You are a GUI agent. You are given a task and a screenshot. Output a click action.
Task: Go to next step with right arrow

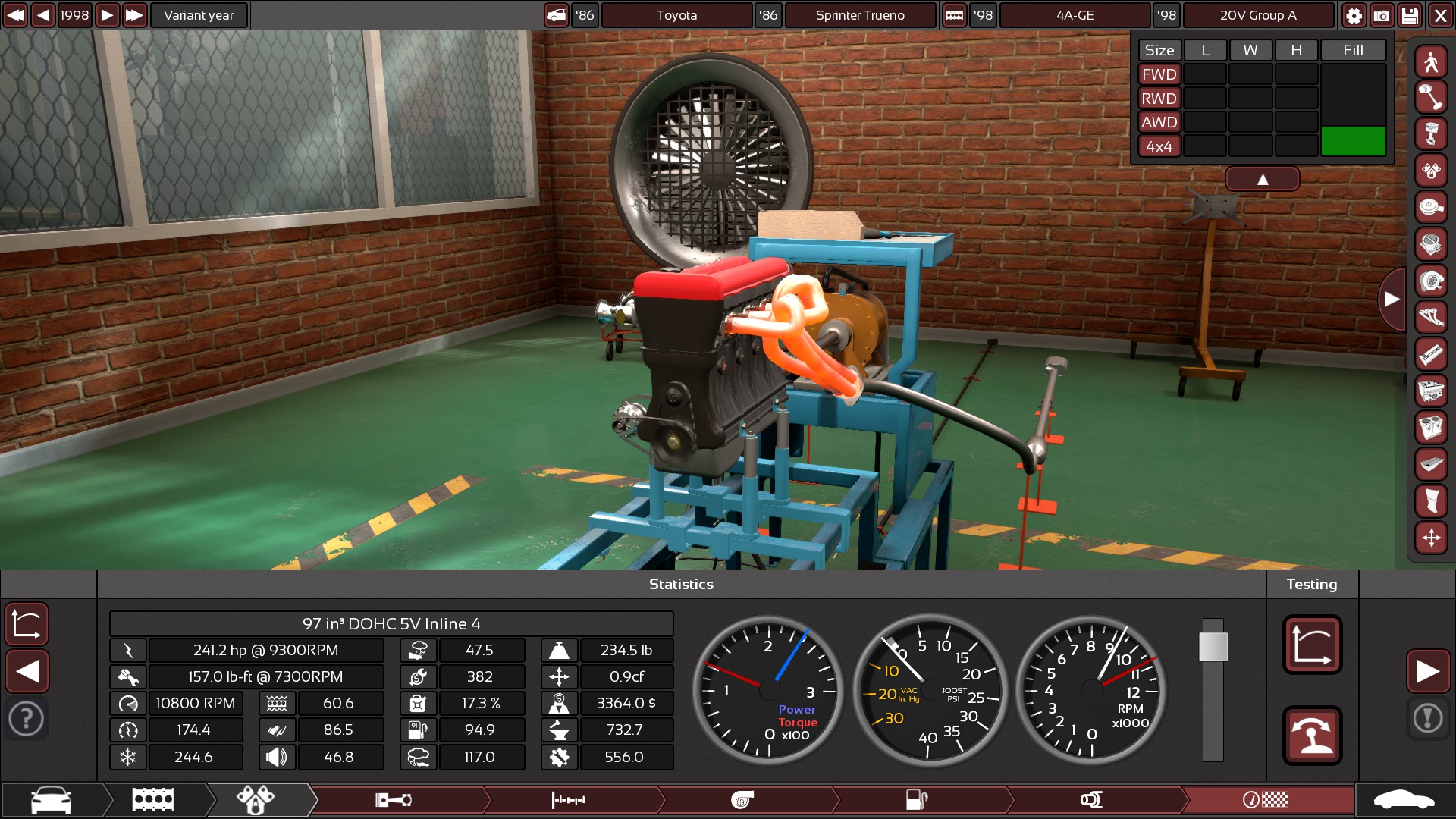click(1427, 671)
